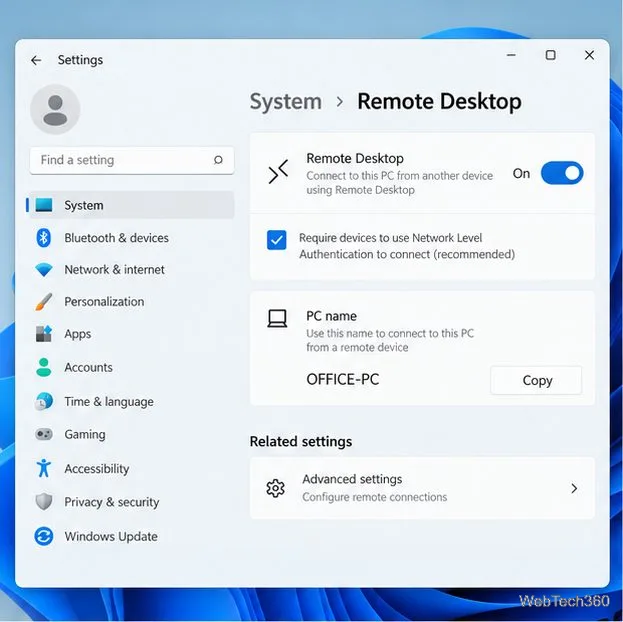Click Configure remote connections text
623x622 pixels.
coord(374,497)
